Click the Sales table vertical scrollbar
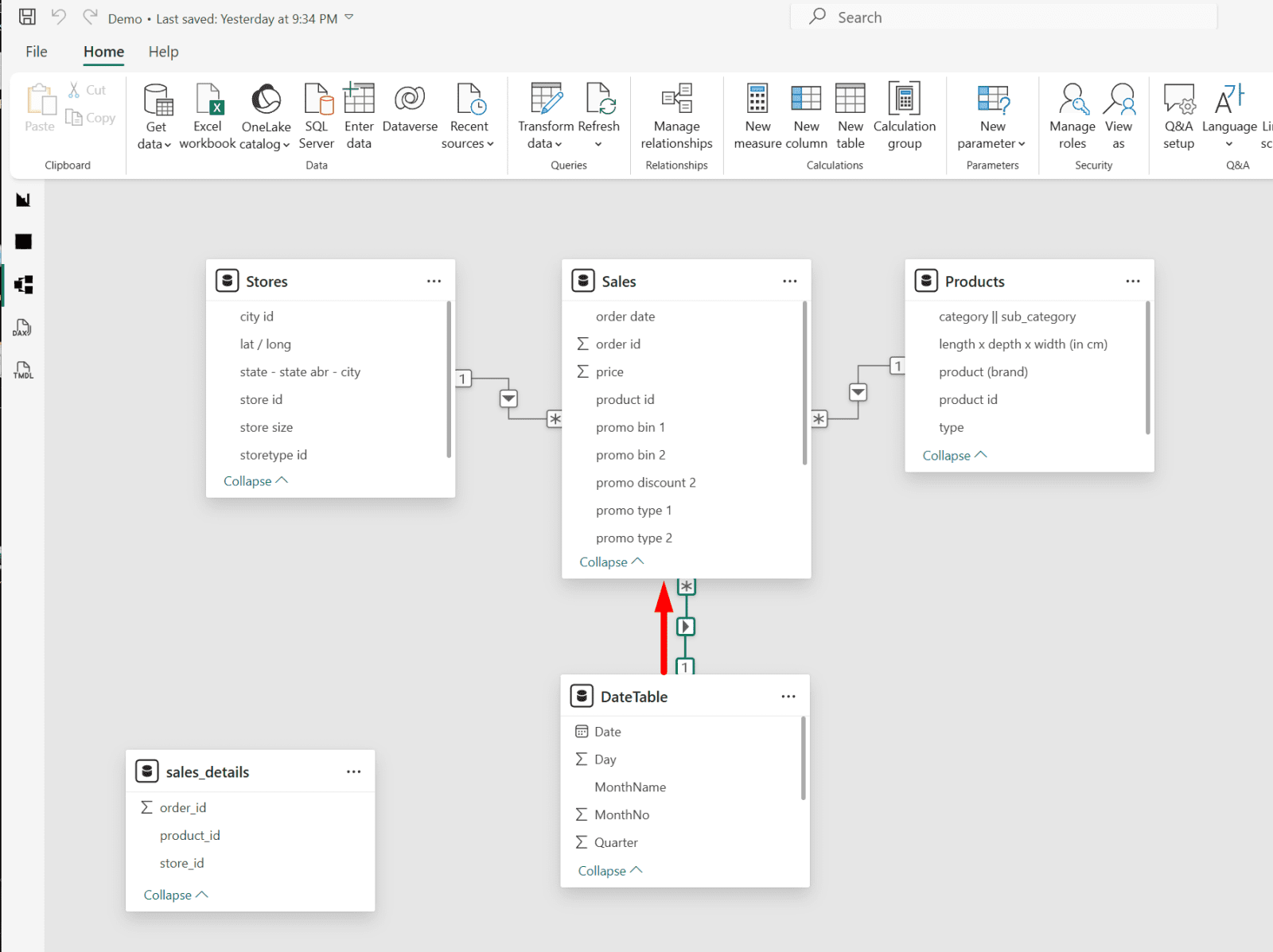This screenshot has height=952, width=1273. (x=804, y=383)
